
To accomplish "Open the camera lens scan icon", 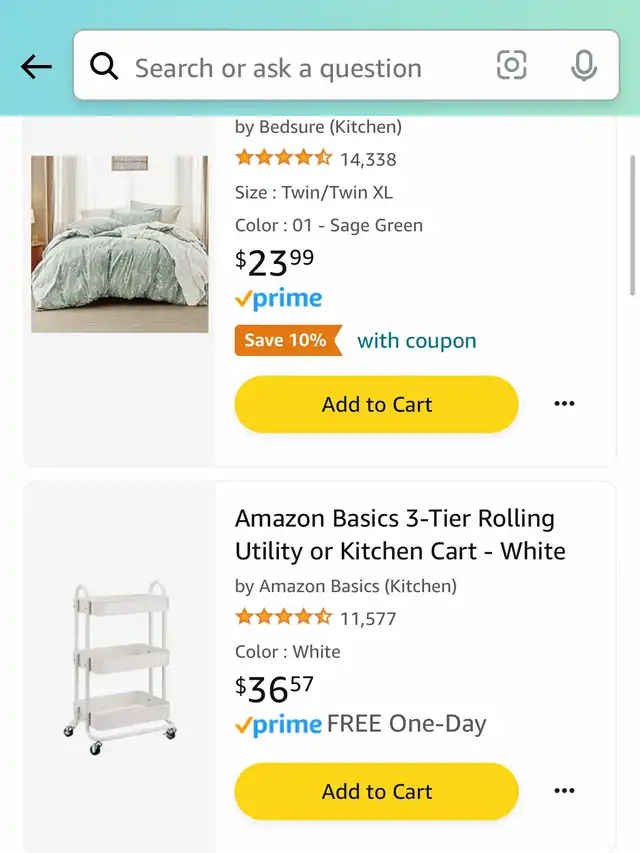I will 511,66.
